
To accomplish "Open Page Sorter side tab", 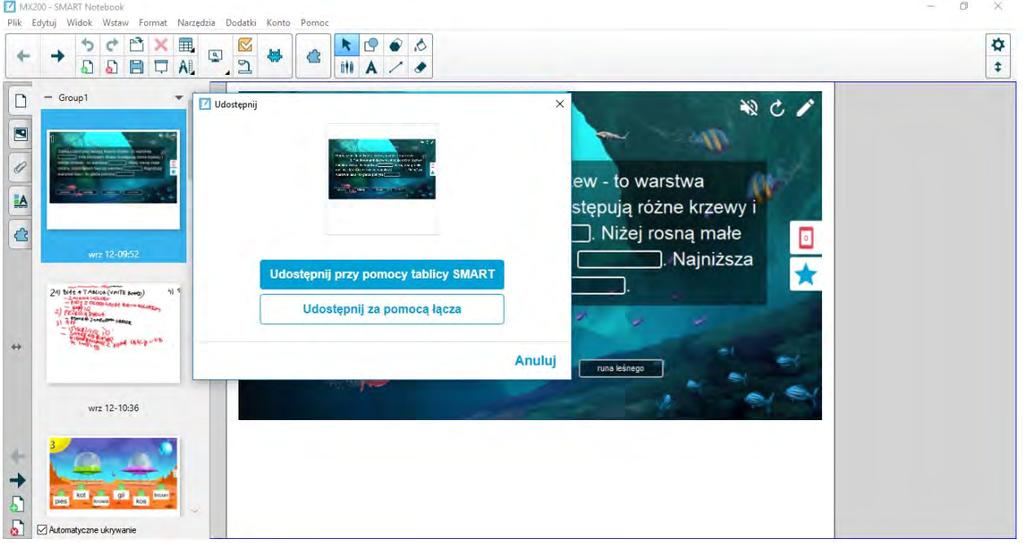I will click(x=21, y=101).
